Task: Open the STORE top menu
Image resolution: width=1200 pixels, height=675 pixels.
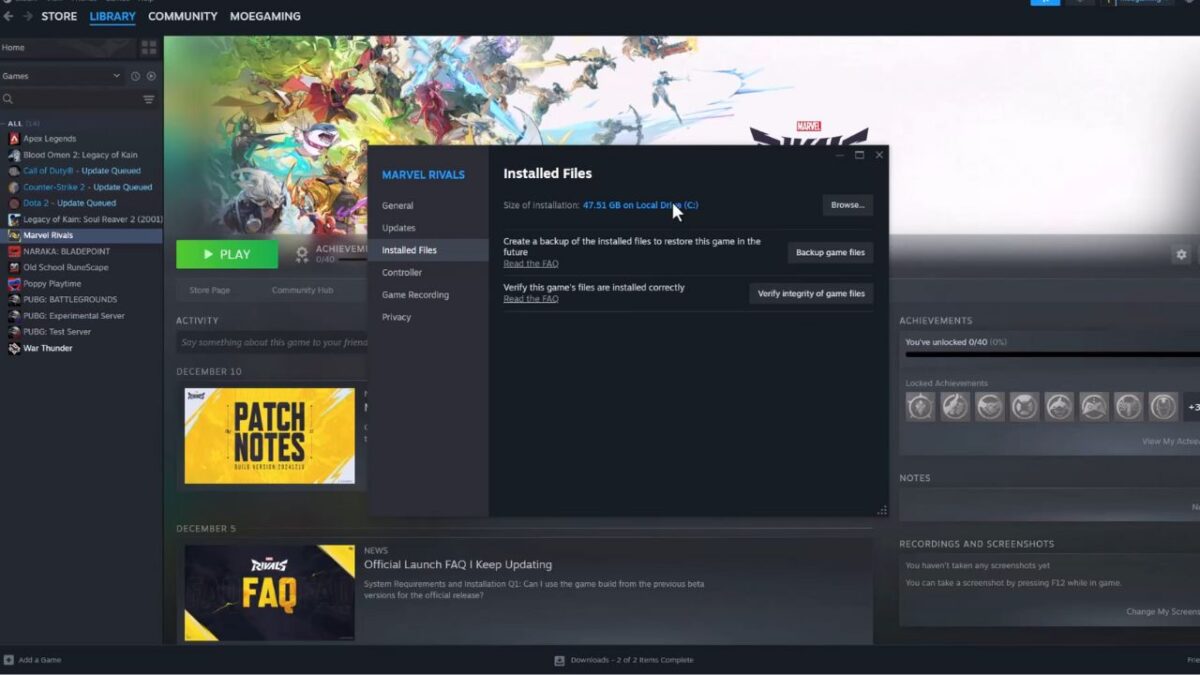Action: coord(59,17)
